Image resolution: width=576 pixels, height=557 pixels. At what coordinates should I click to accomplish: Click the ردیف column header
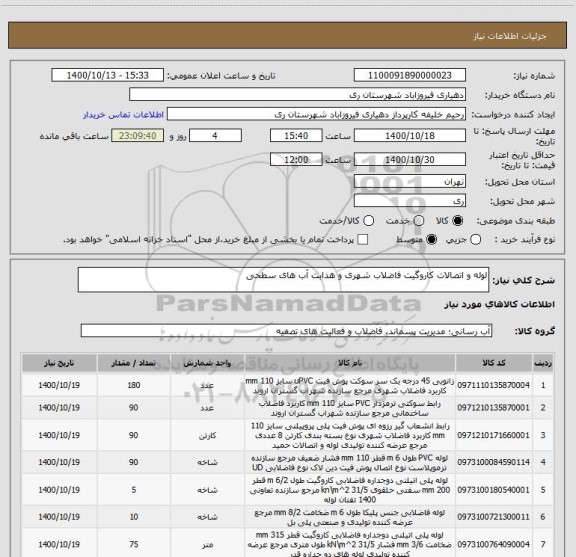tap(543, 363)
